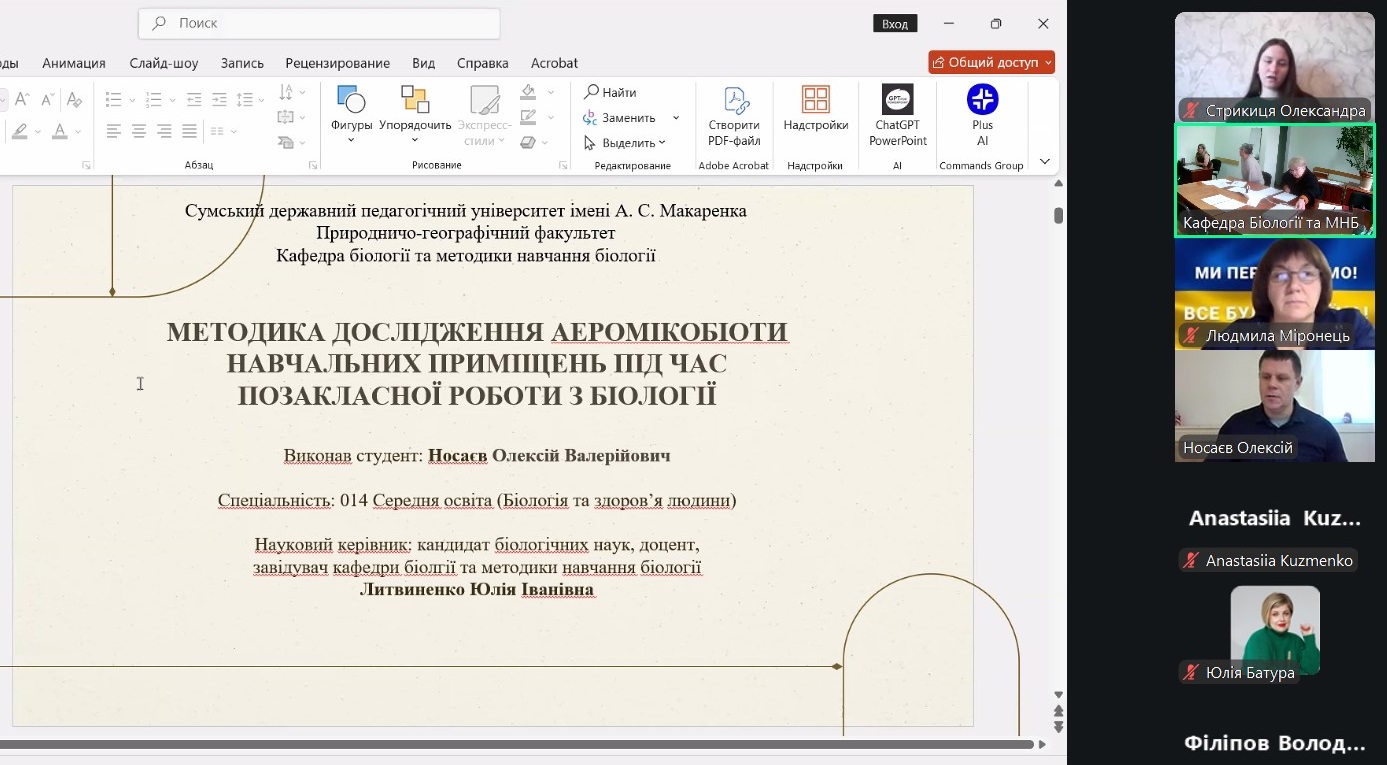Open the Plus AI add-in
The height and width of the screenshot is (765, 1387).
click(982, 100)
